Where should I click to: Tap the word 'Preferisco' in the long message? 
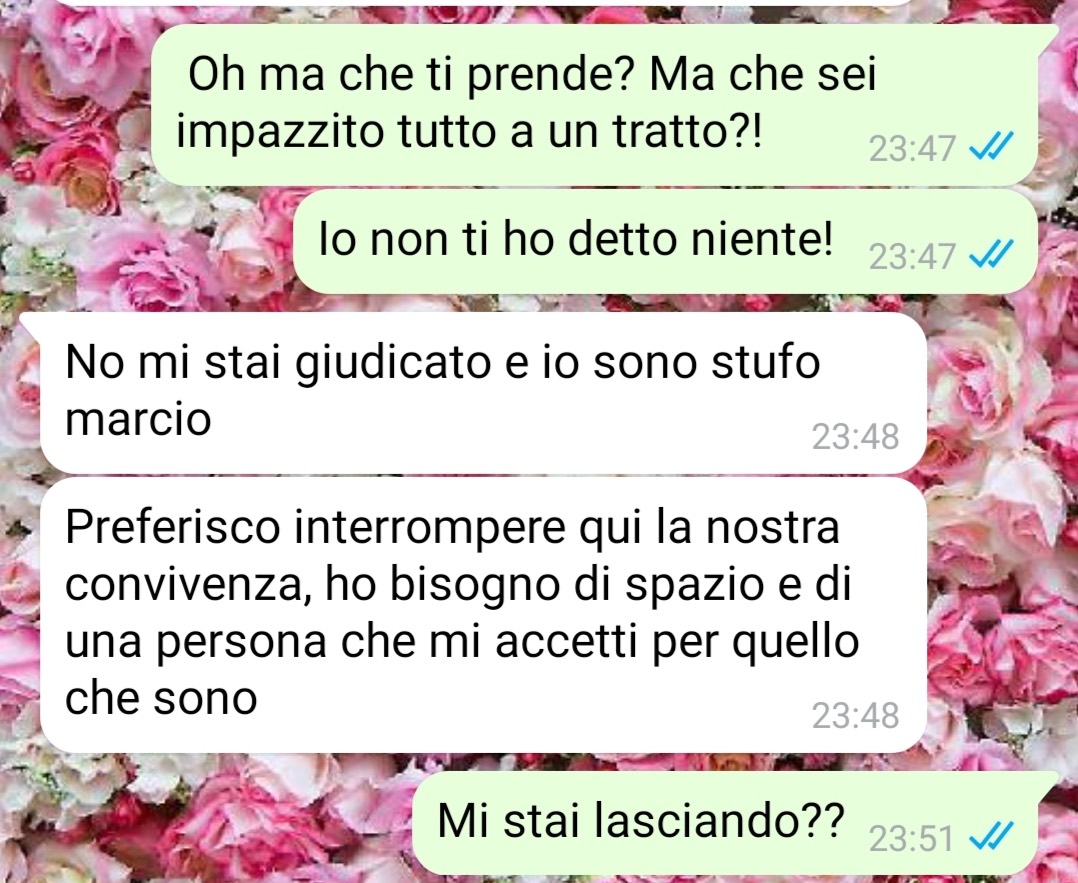(x=173, y=528)
